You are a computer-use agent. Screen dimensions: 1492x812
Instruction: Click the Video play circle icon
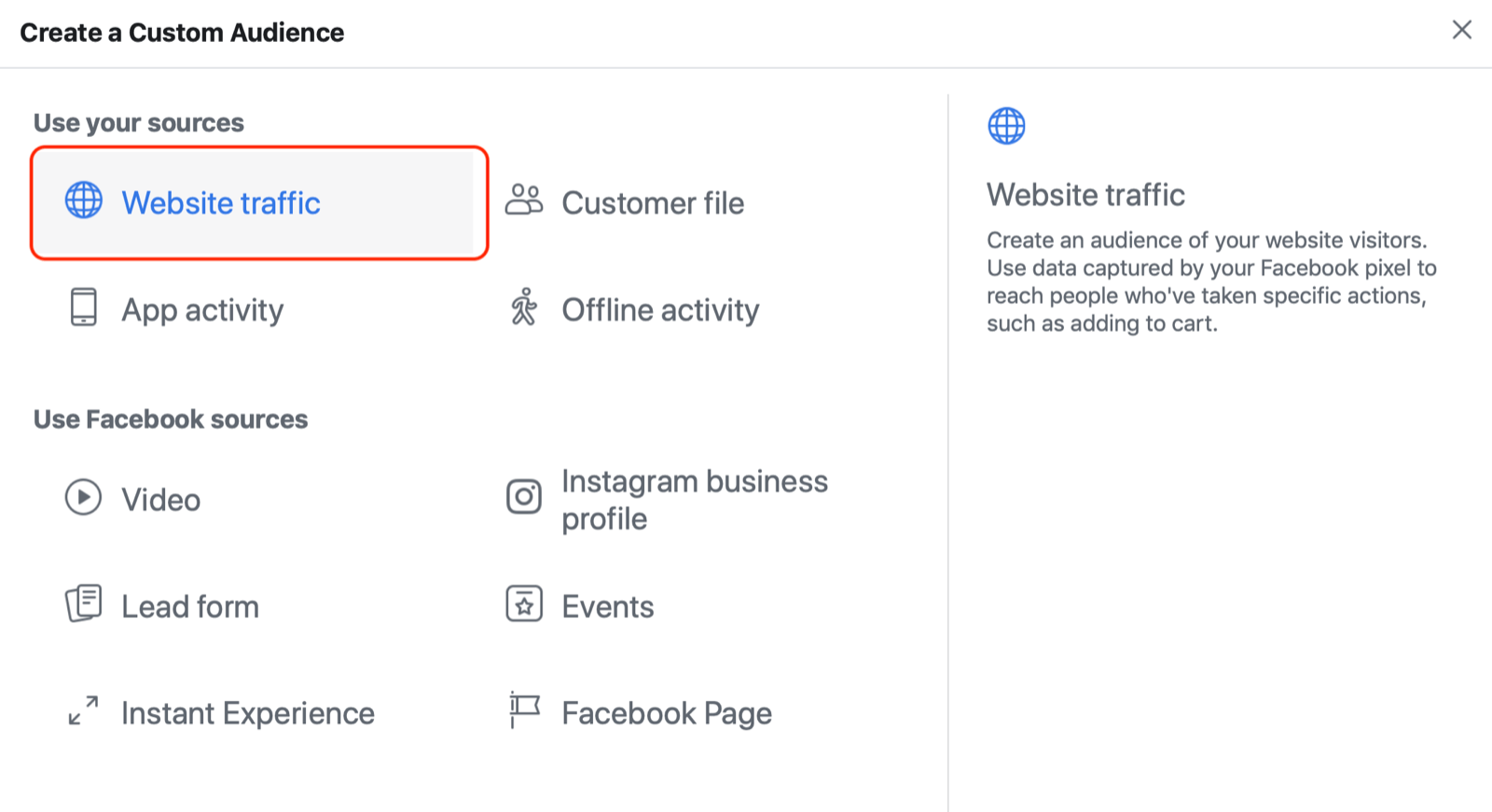tap(83, 497)
